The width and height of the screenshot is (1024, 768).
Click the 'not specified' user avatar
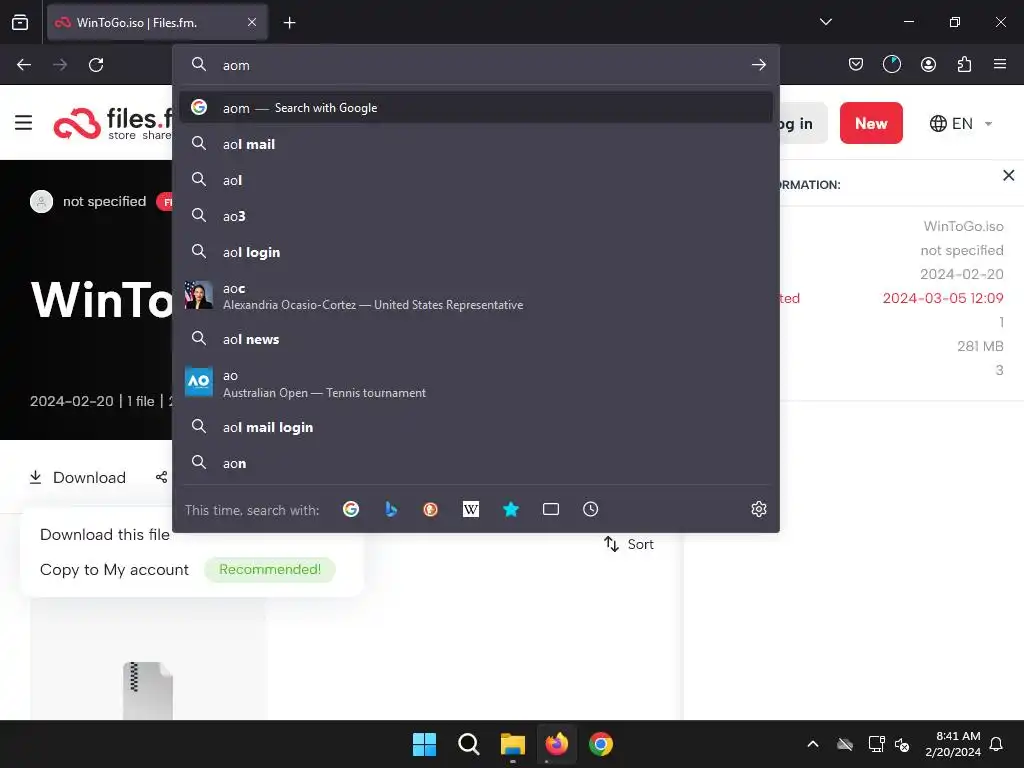click(x=41, y=201)
